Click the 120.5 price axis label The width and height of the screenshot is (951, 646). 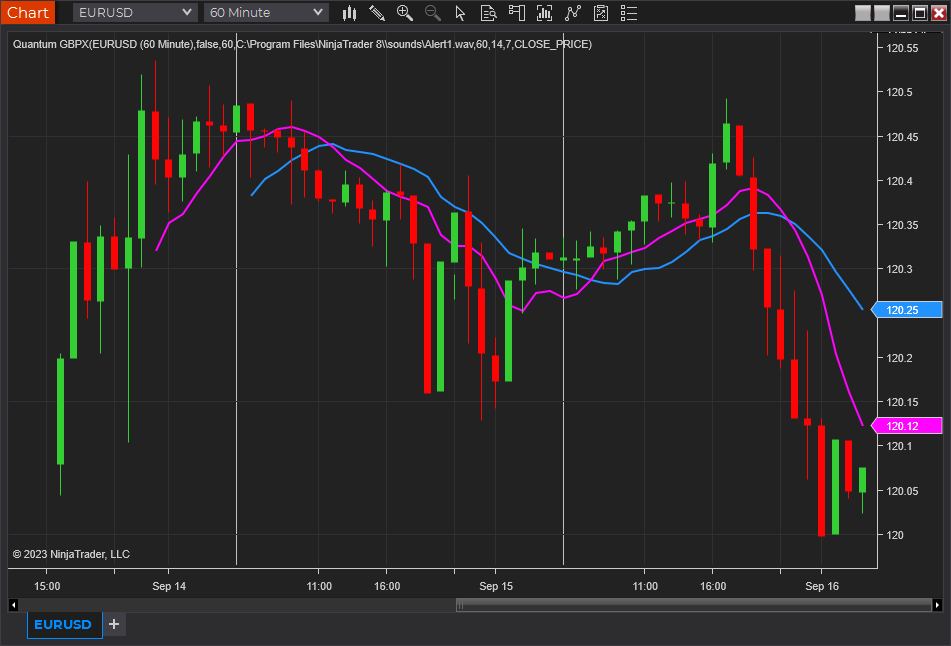(899, 92)
